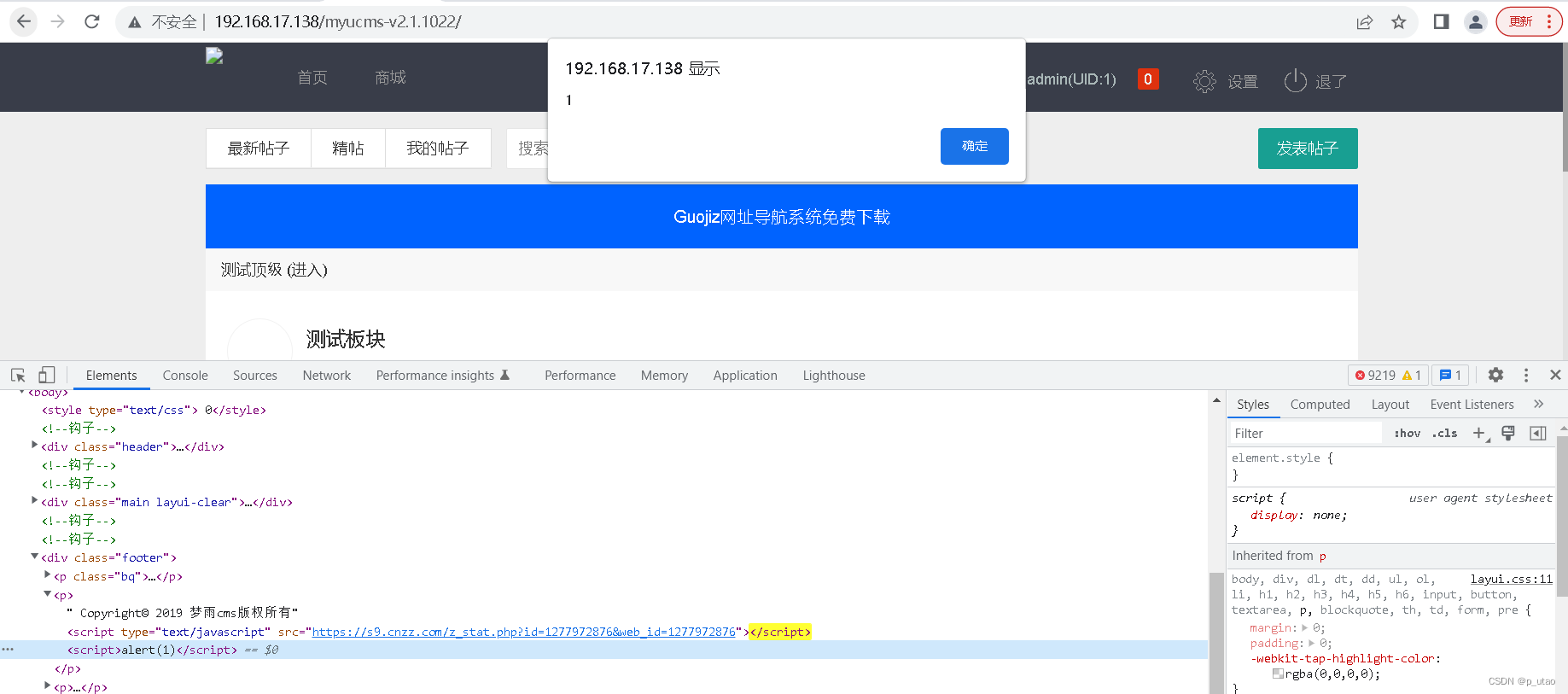The height and width of the screenshot is (694, 1568).
Task: Click the share page icon
Action: point(1365,22)
